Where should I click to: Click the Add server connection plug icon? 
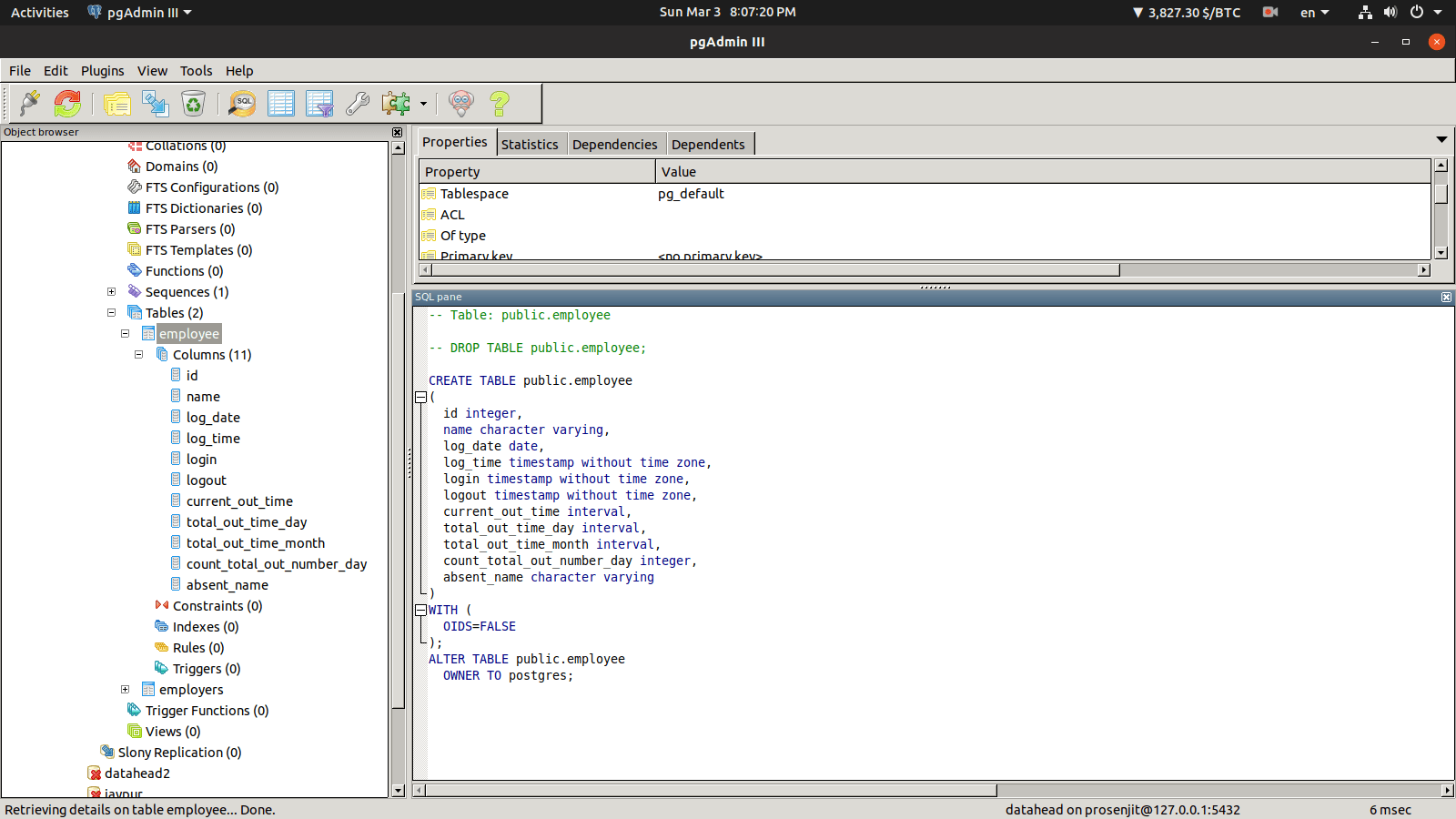30,104
